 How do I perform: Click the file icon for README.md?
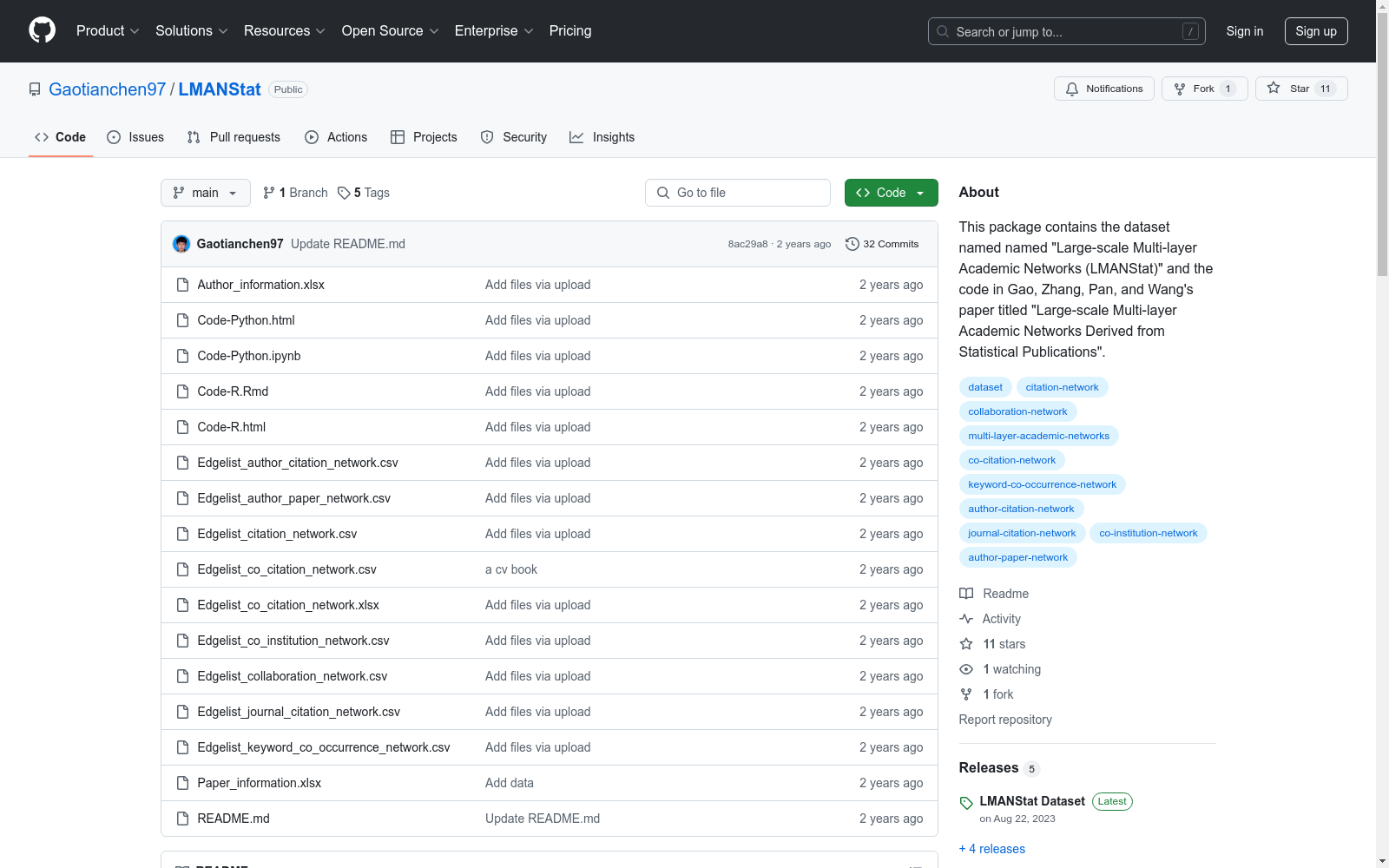(x=182, y=819)
